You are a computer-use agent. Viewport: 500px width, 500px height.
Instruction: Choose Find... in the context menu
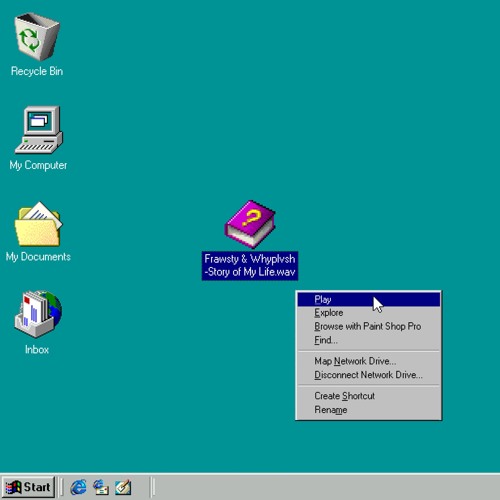pyautogui.click(x=369, y=340)
